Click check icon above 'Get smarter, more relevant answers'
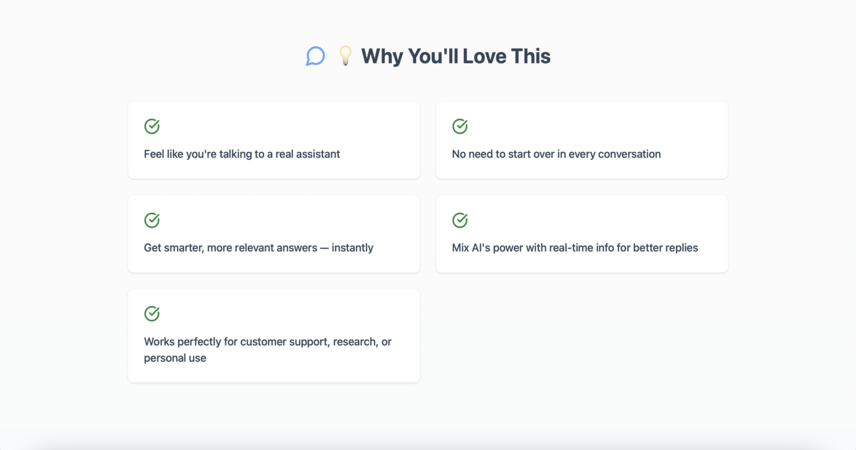 152,220
